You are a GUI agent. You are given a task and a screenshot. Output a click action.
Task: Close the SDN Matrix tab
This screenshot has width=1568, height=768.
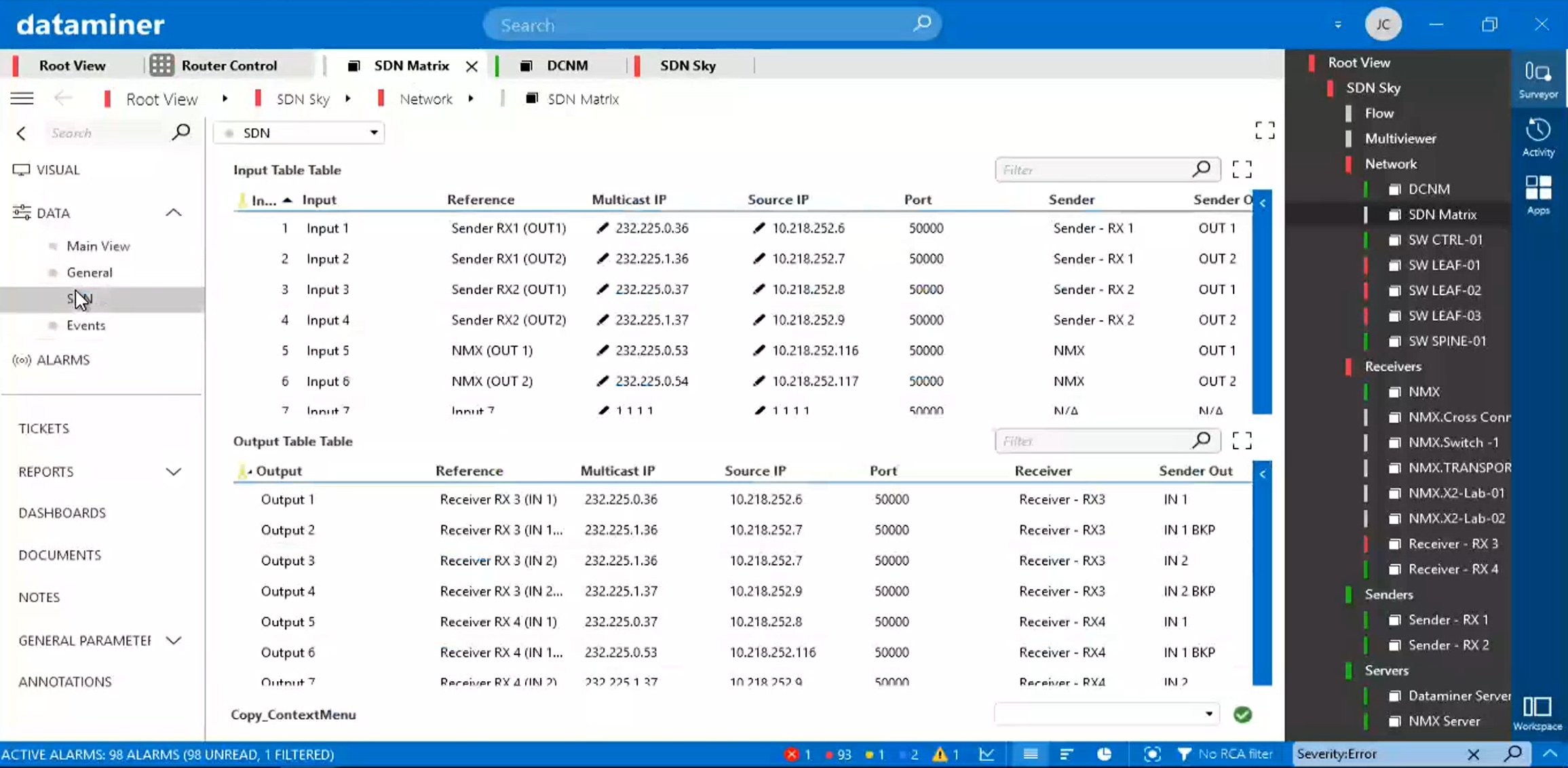point(472,66)
